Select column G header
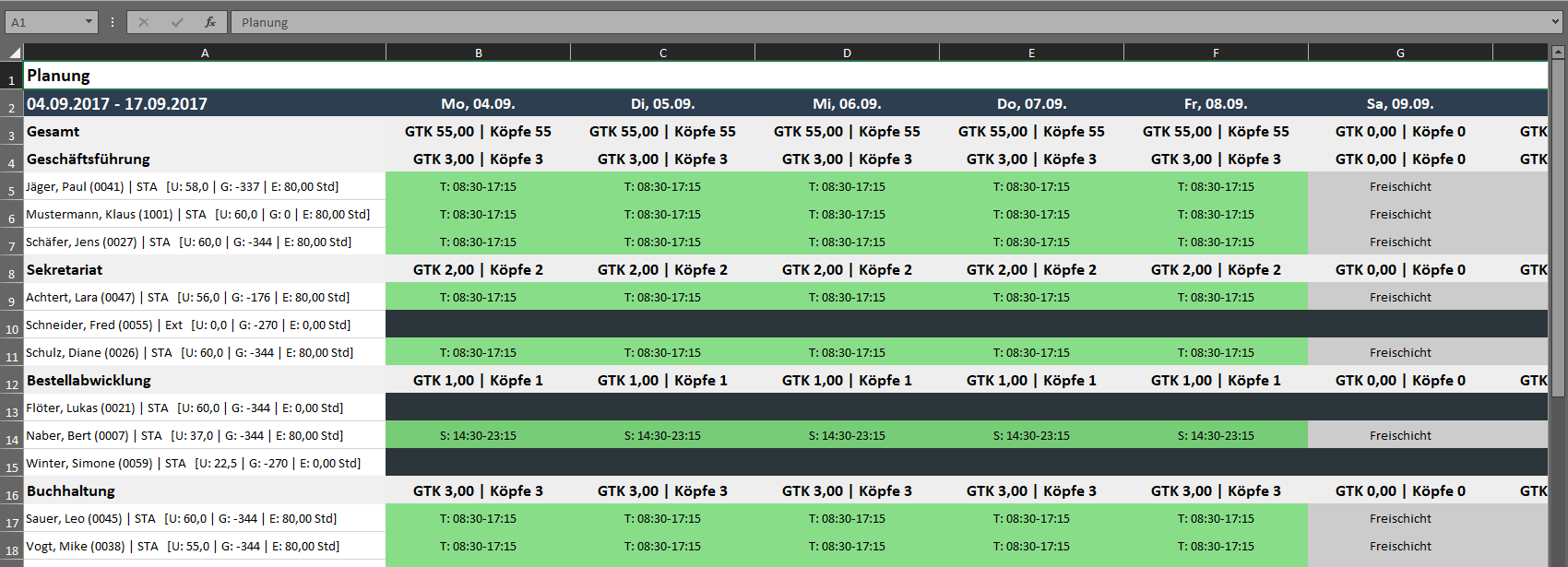1568x567 pixels. point(1400,53)
